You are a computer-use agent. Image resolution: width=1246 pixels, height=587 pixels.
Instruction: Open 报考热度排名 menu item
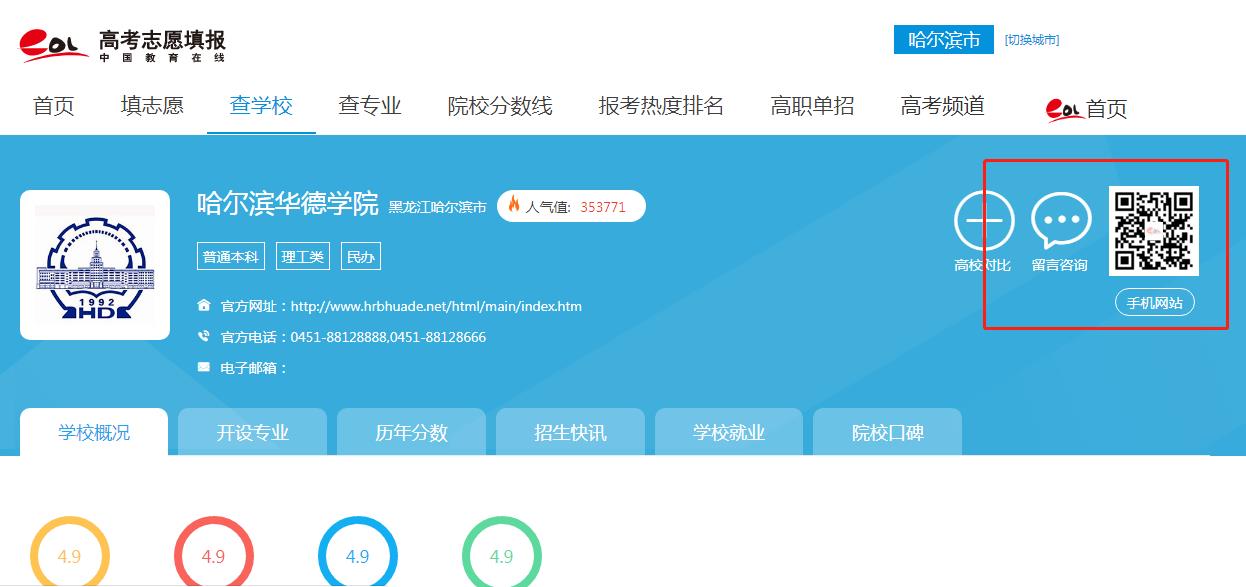coord(661,106)
